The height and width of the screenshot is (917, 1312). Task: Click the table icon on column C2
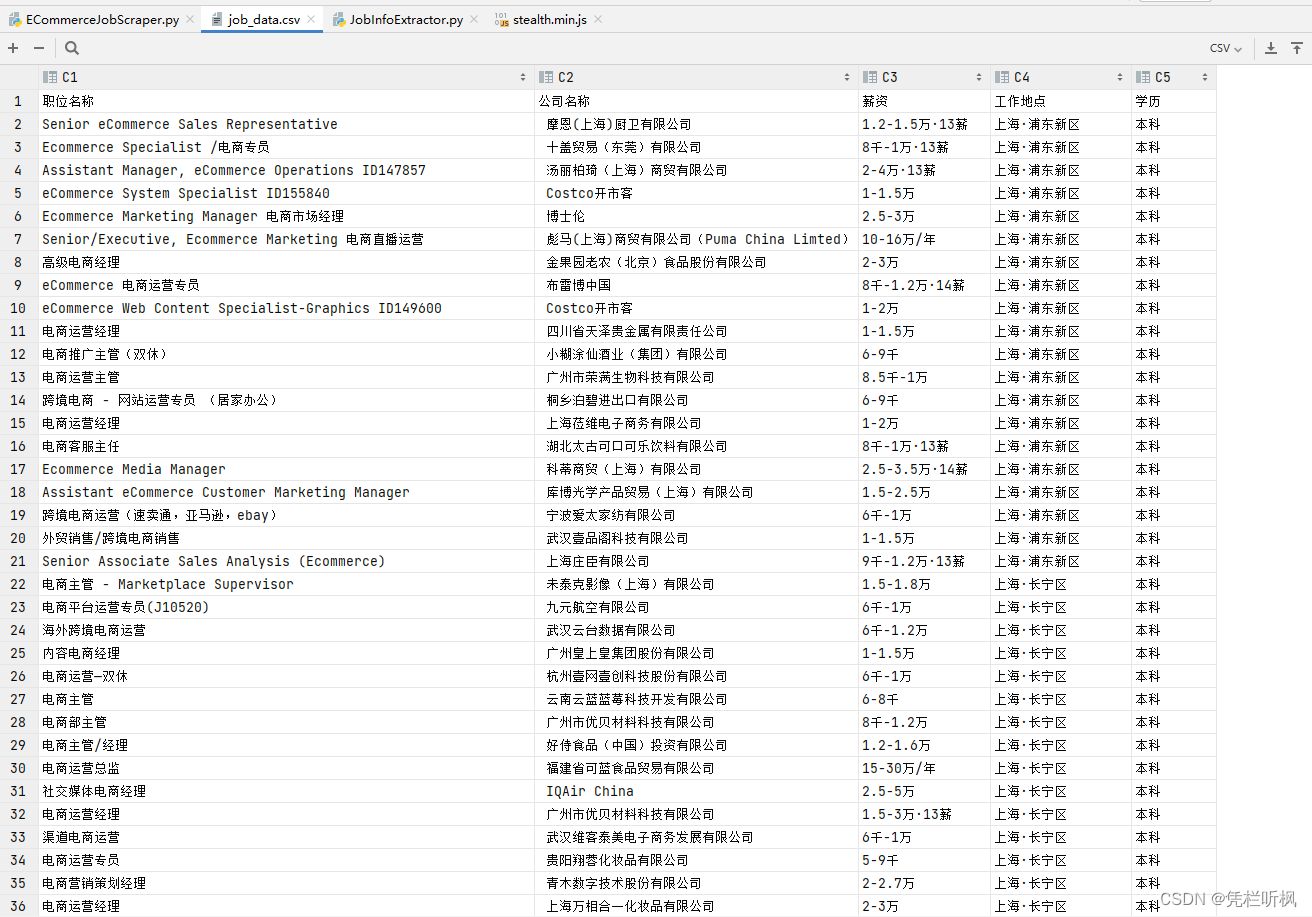[546, 77]
